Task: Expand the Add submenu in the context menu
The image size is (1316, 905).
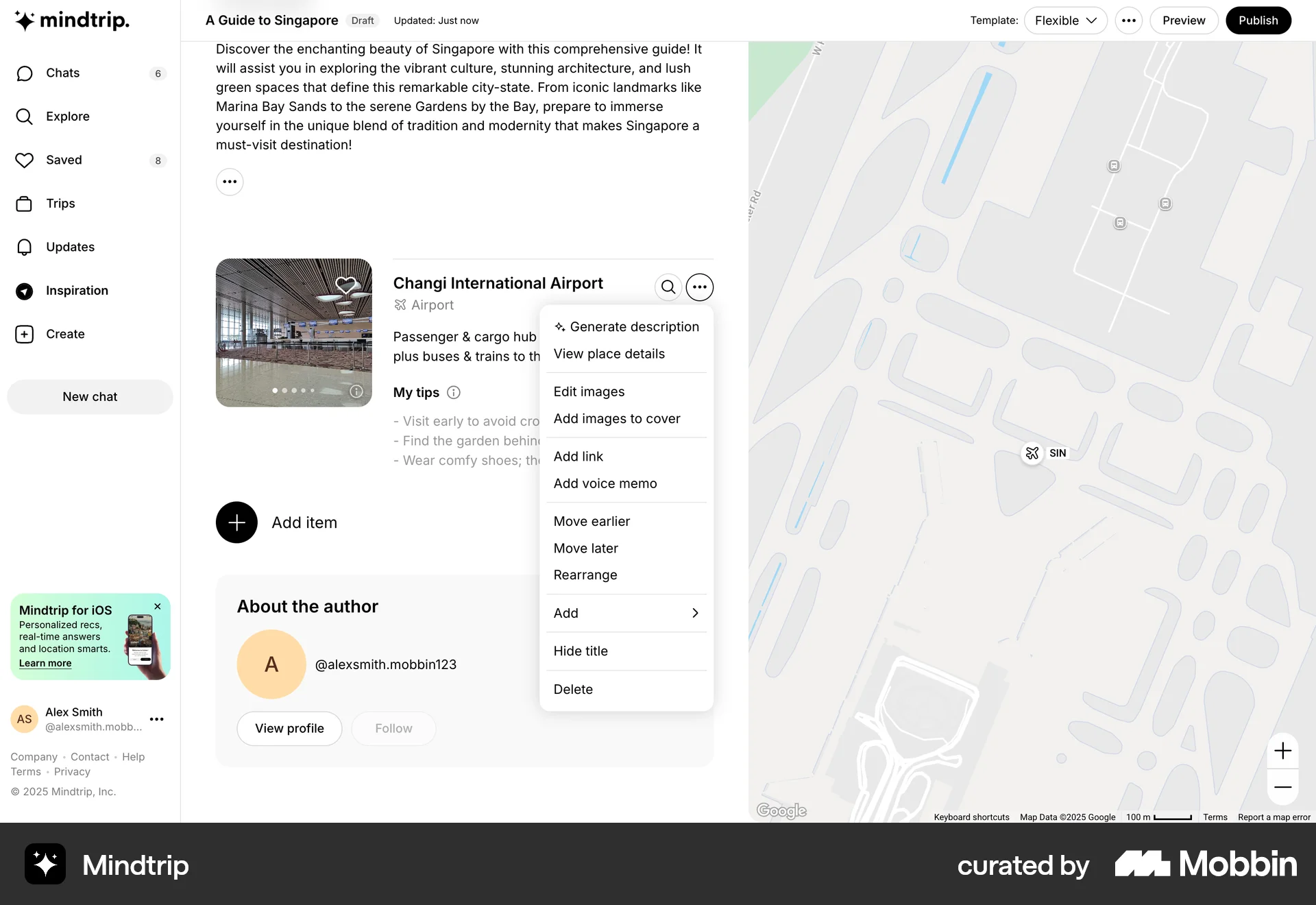Action: point(626,613)
